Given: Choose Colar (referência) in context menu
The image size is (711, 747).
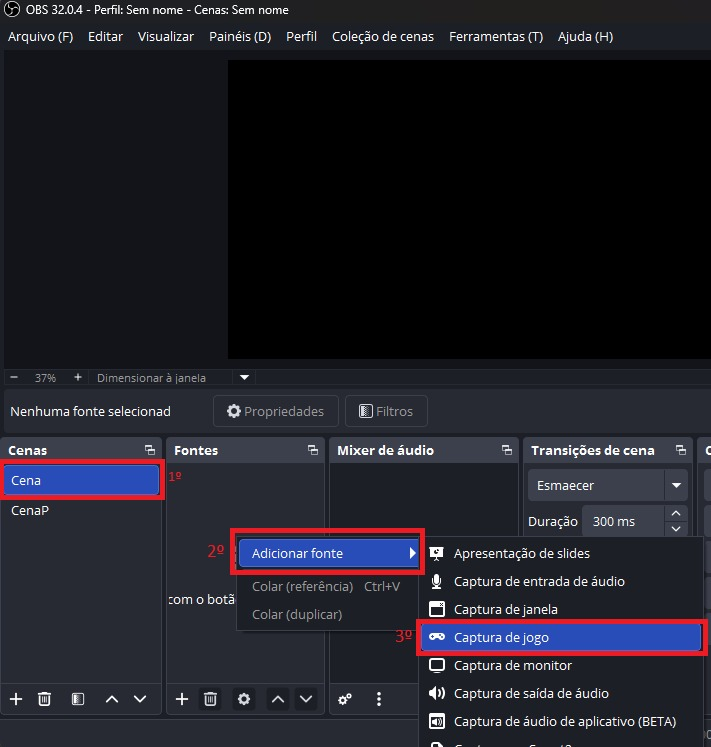Looking at the screenshot, I should click(327, 586).
